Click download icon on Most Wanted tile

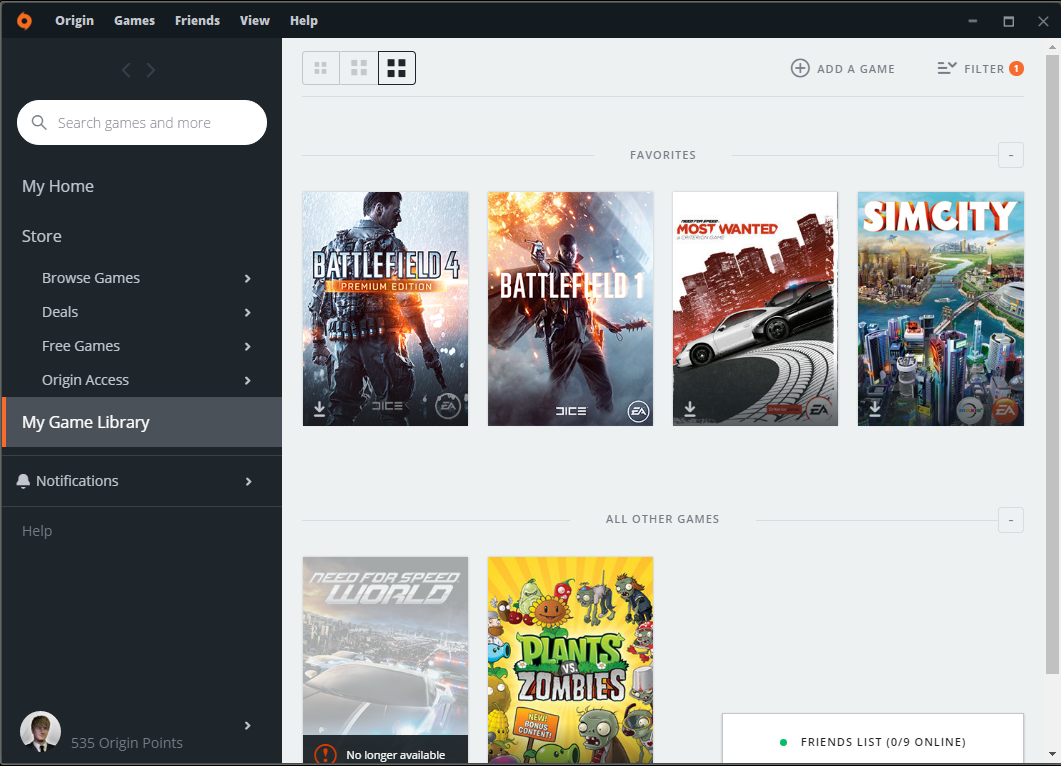tap(690, 409)
